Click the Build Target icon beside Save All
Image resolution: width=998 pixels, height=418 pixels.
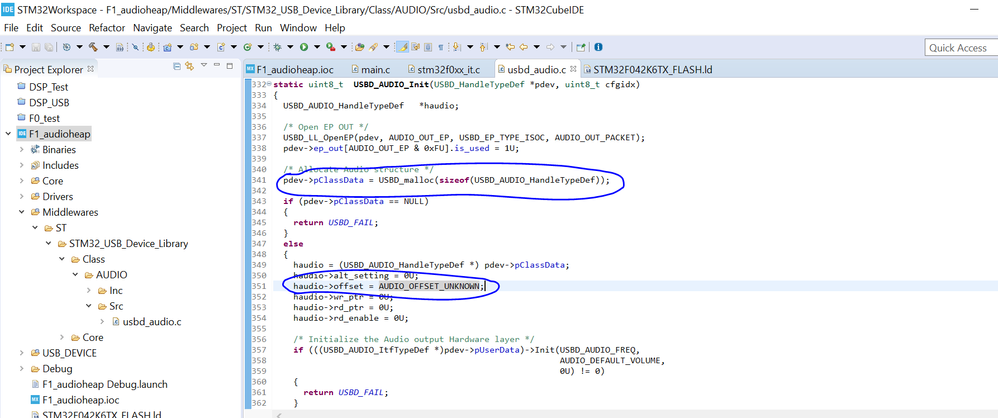tap(66, 47)
